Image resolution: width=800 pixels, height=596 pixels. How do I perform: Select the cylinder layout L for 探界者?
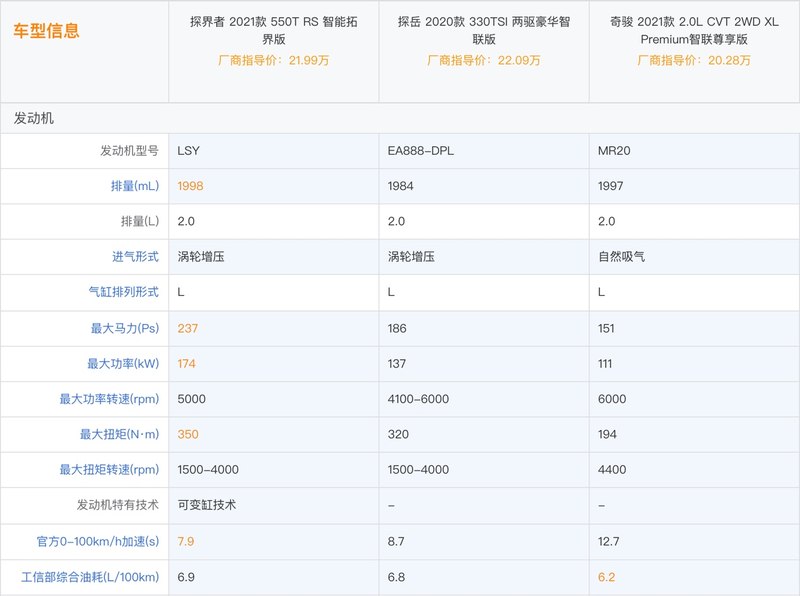coord(181,292)
